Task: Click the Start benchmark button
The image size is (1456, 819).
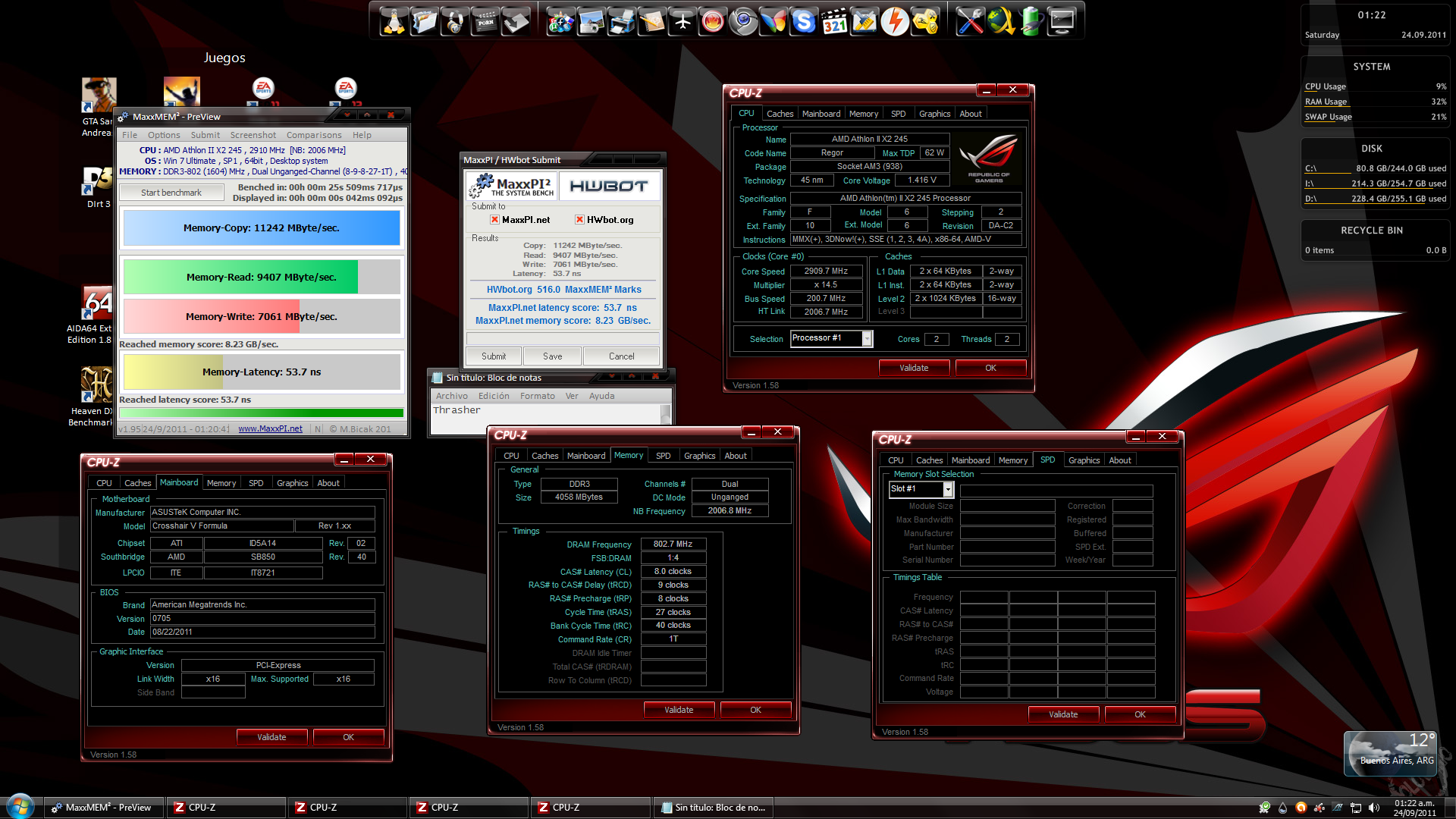Action: point(171,193)
